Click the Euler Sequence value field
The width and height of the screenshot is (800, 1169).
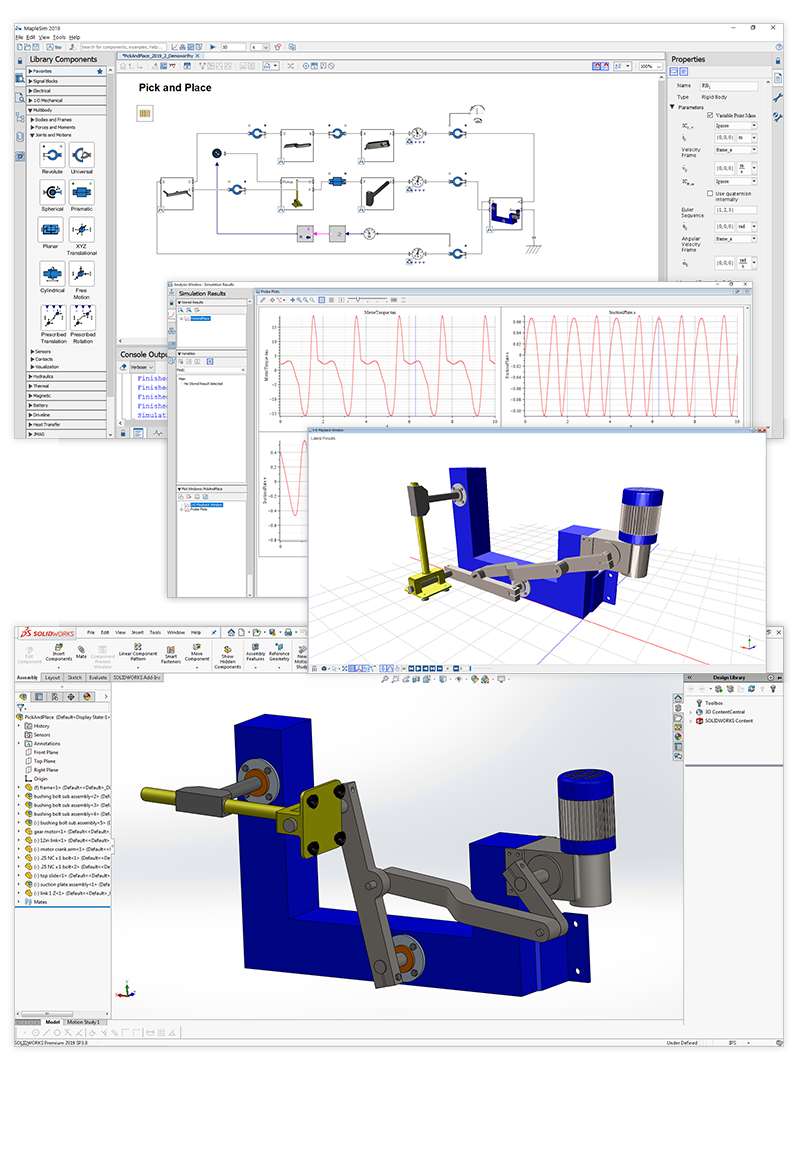click(x=736, y=210)
